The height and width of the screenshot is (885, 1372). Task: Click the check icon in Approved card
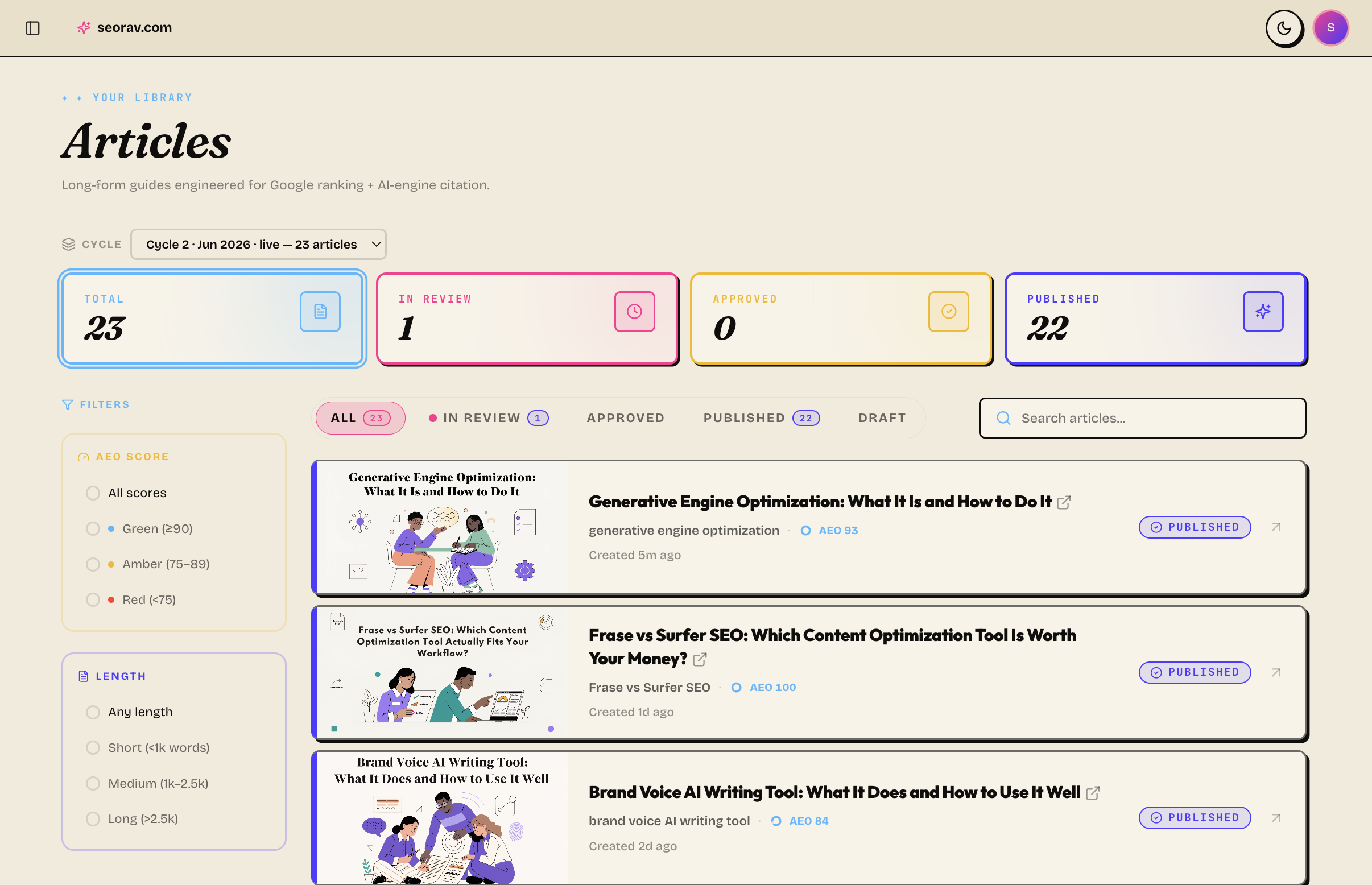948,312
